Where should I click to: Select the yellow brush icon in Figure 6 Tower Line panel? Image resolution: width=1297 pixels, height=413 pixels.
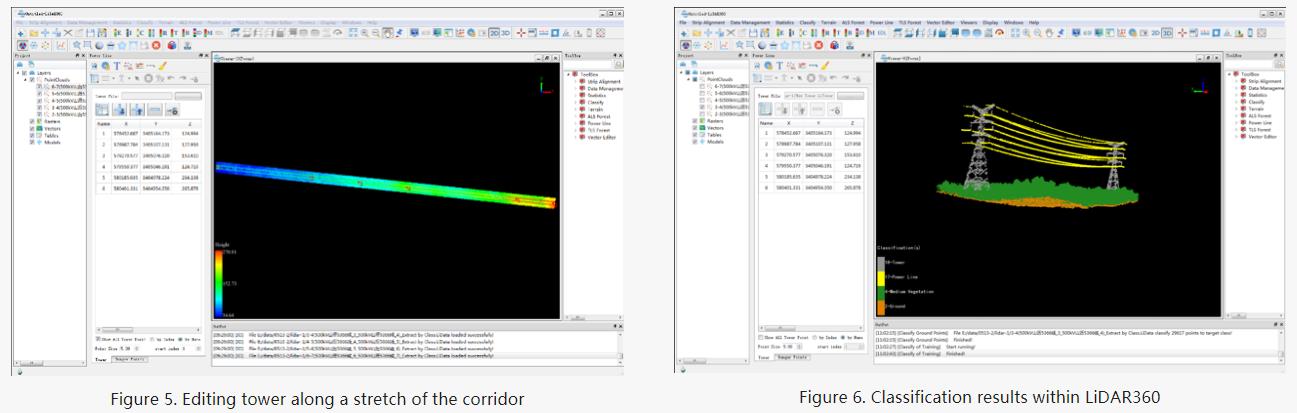coord(825,65)
